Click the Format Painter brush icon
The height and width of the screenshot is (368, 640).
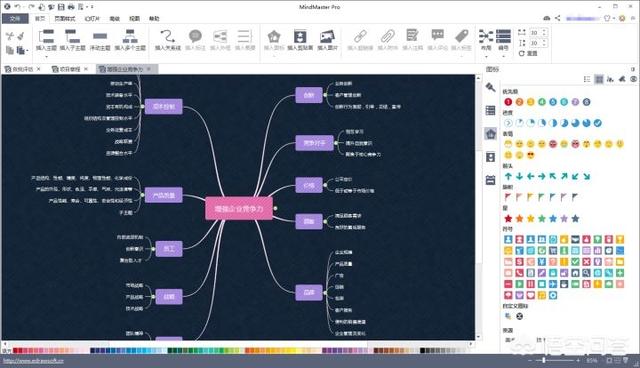(x=21, y=36)
